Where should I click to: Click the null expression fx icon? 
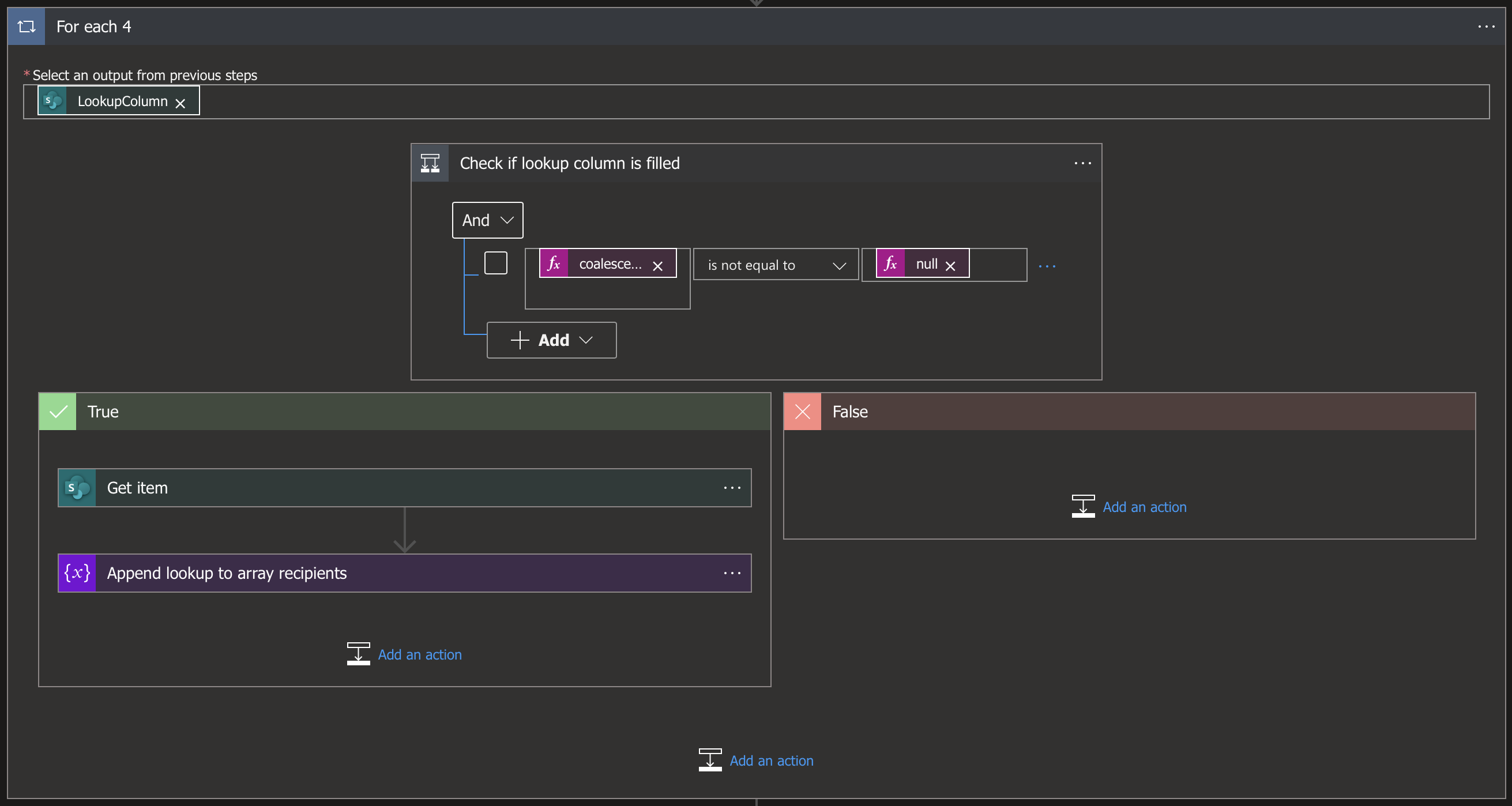tap(890, 263)
